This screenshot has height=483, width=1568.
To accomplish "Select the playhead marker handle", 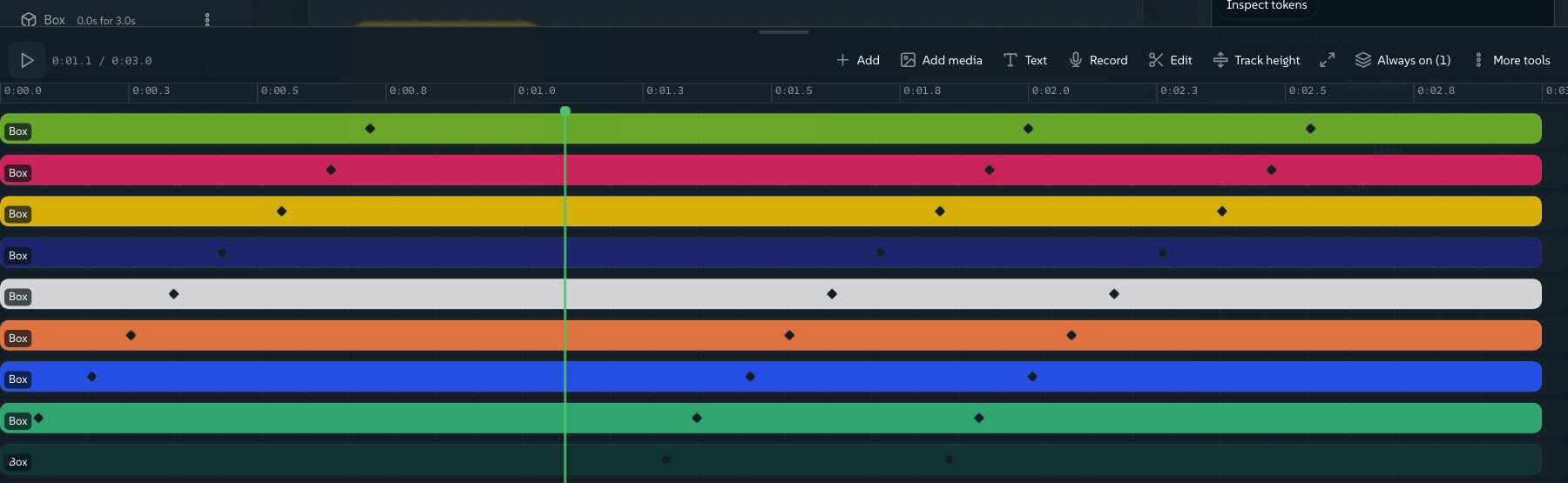I will (x=565, y=111).
